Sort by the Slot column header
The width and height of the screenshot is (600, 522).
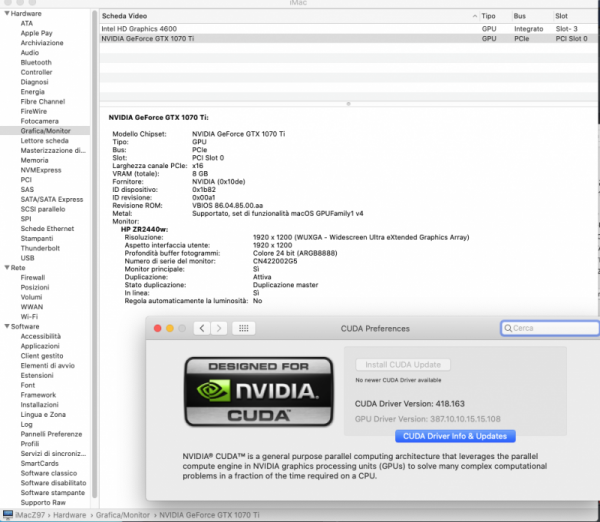pos(561,16)
